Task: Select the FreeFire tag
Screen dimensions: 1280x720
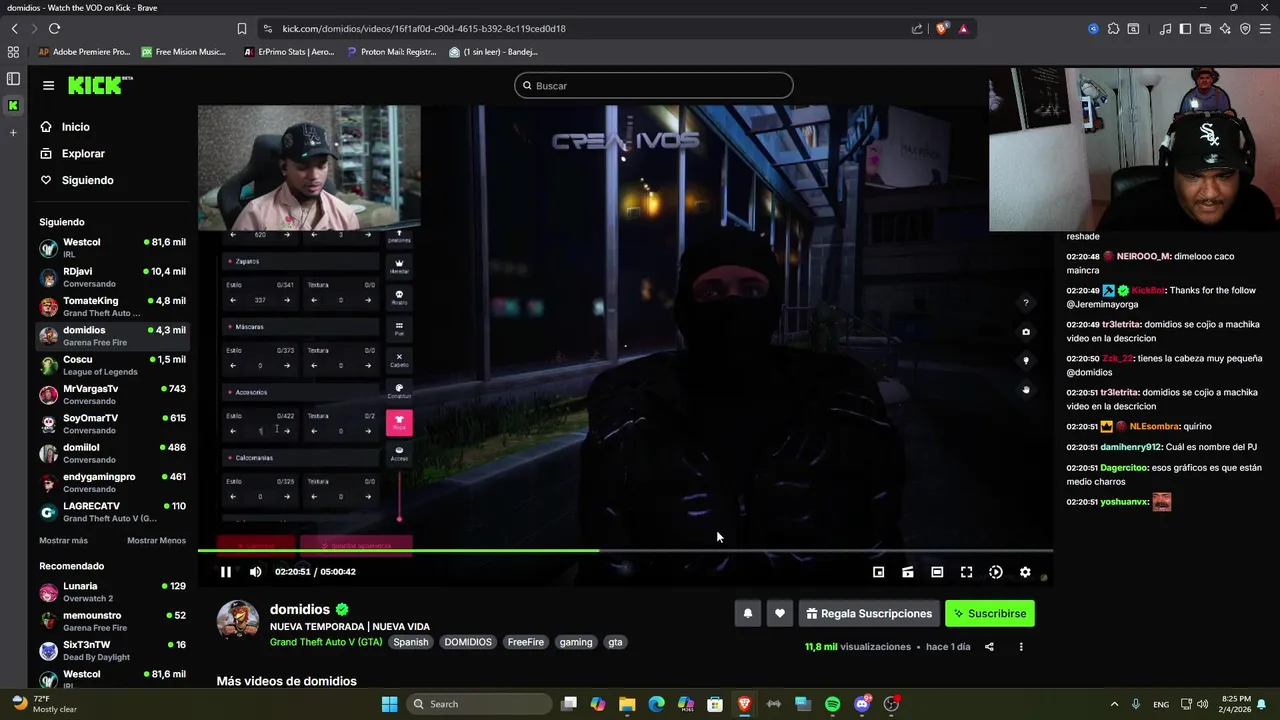Action: click(526, 642)
